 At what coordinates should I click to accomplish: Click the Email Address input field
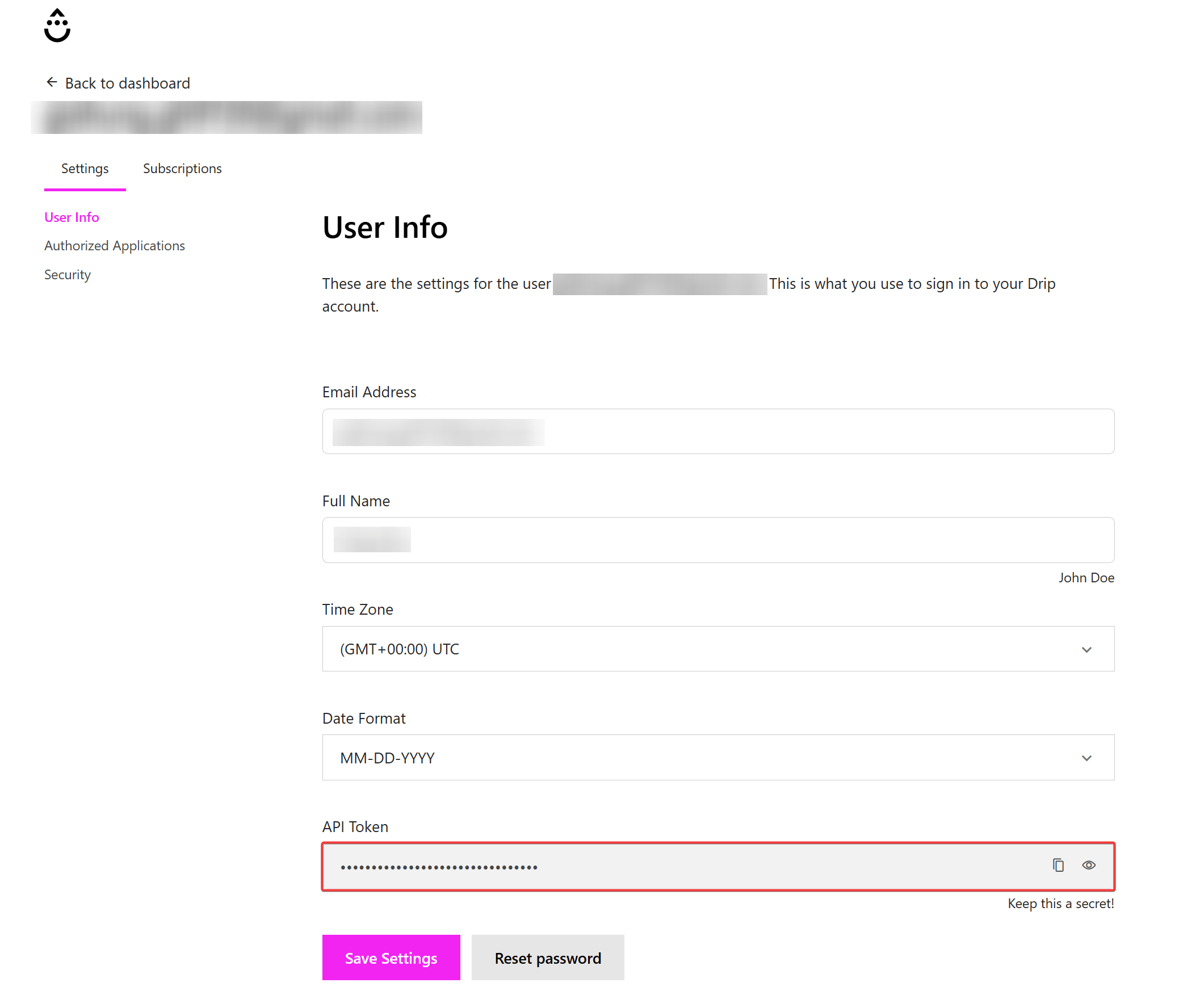pos(717,431)
